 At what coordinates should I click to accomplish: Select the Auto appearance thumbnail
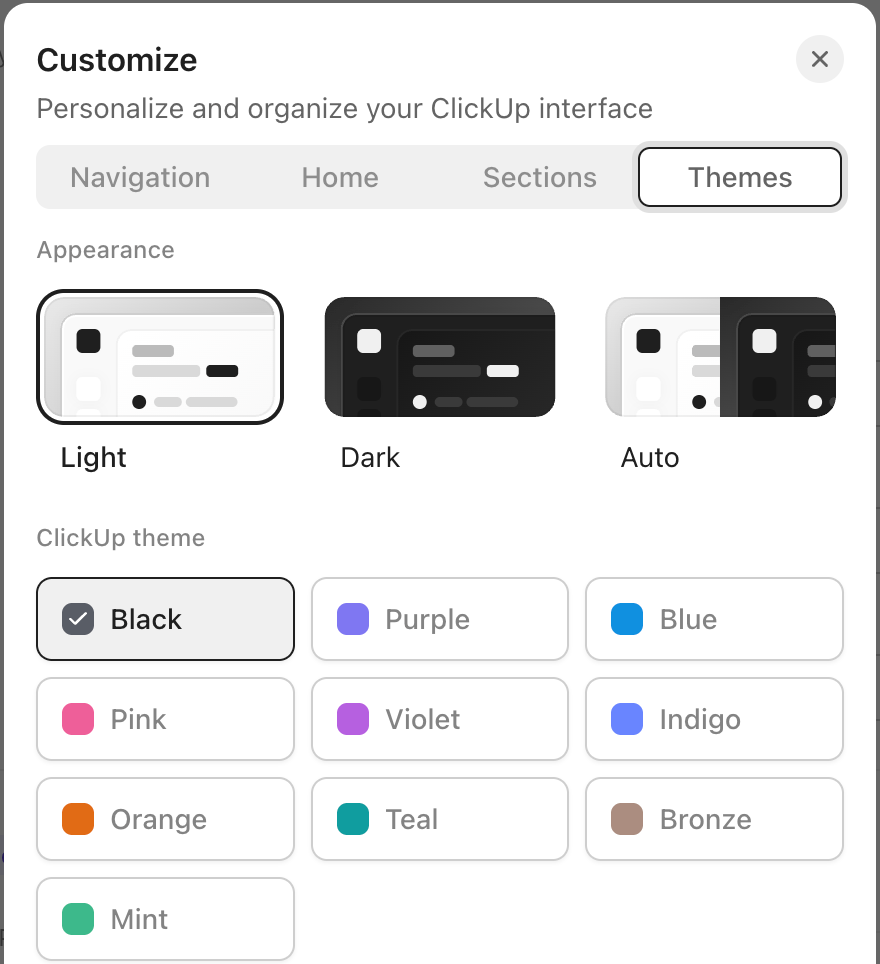(720, 357)
